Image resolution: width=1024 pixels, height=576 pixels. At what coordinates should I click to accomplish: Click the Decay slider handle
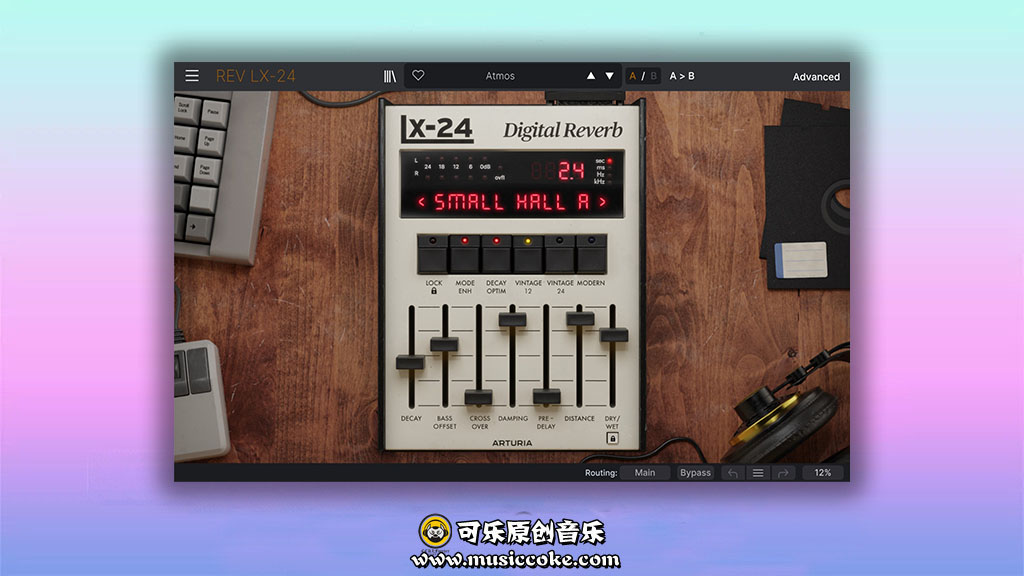pos(410,362)
